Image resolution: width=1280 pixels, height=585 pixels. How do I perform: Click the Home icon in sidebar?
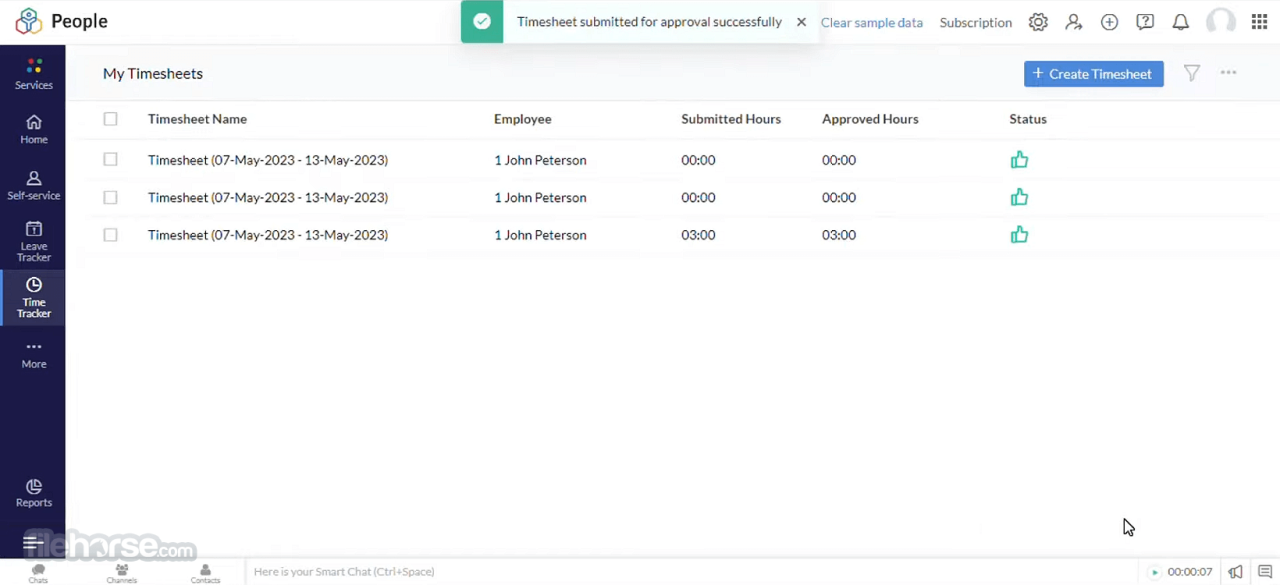[33, 128]
